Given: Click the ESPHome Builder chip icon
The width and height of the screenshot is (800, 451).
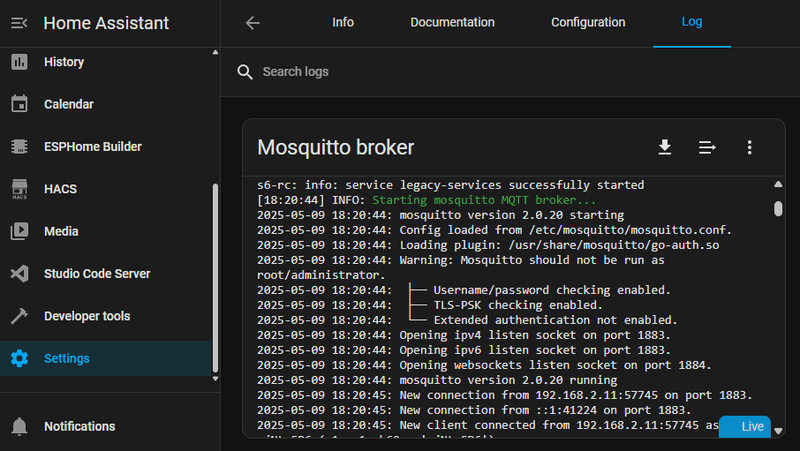Looking at the screenshot, I should [x=19, y=147].
